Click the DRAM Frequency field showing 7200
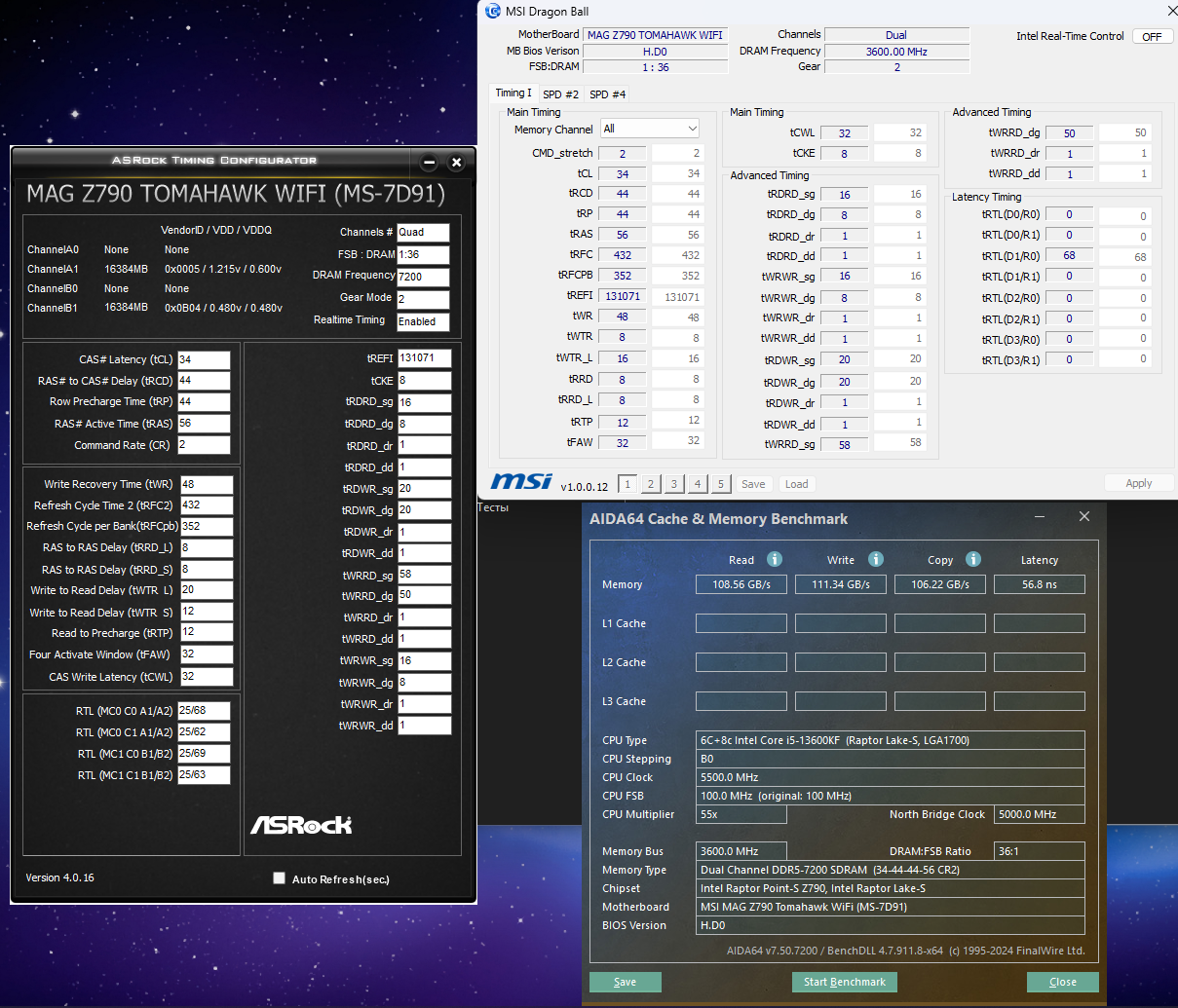 [423, 276]
